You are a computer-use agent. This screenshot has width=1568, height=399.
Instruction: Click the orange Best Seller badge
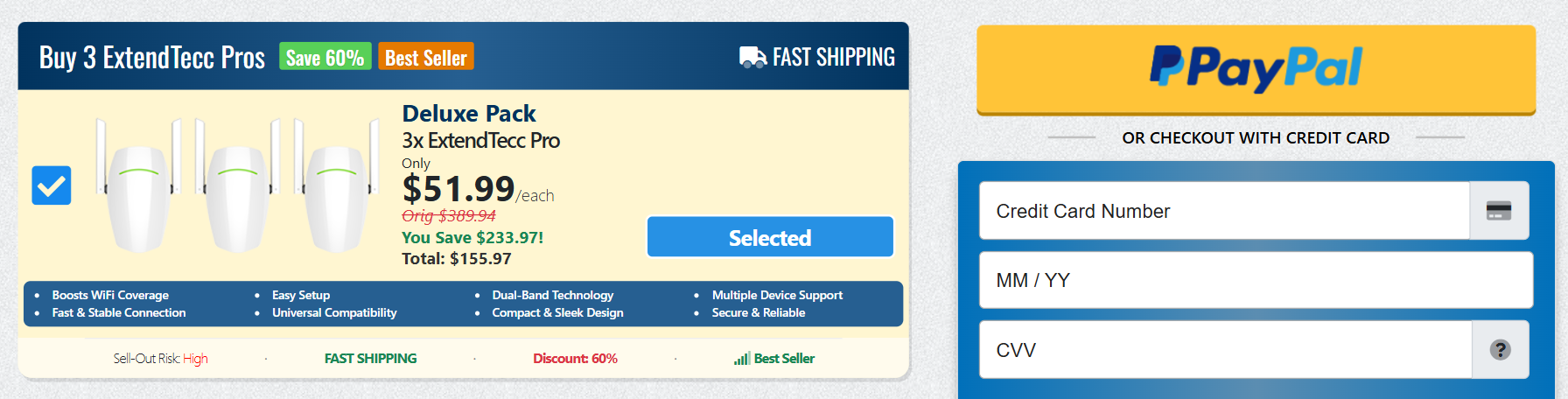(x=426, y=58)
